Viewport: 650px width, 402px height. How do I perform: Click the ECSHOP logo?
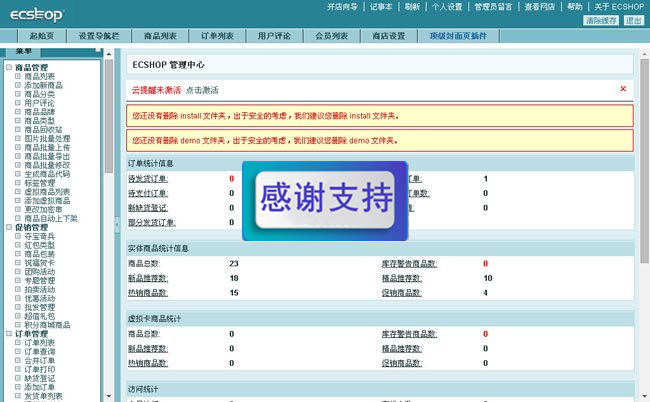pos(36,15)
